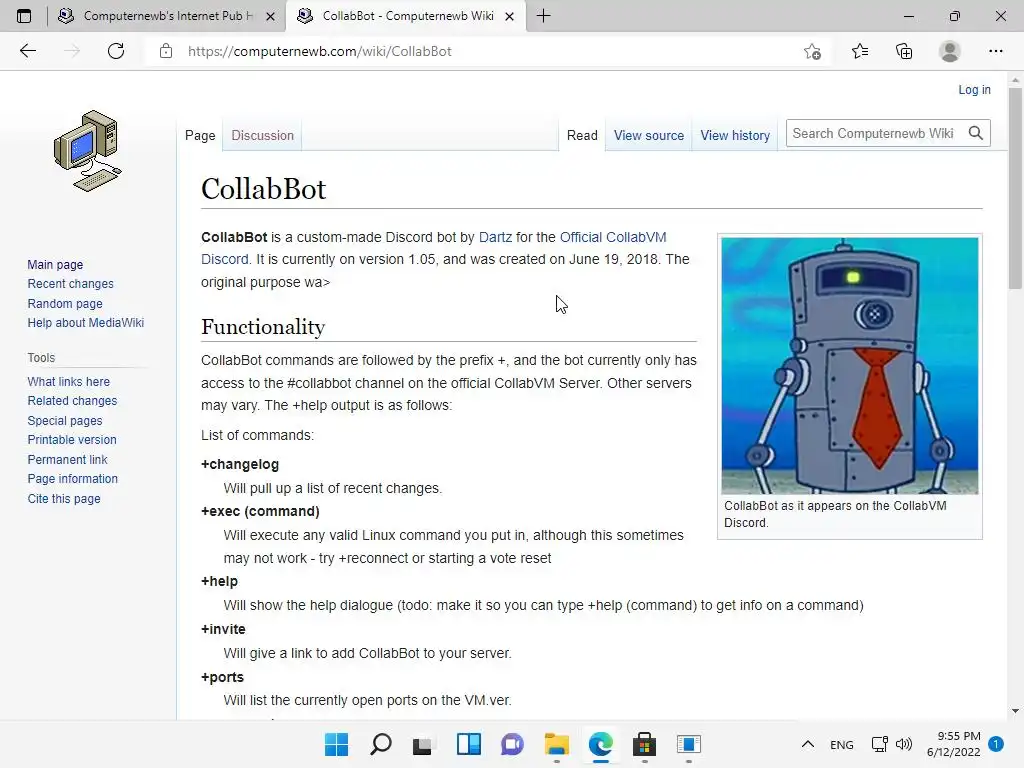Open Page information link
Screen dimensions: 1024x768
pyautogui.click(x=72, y=479)
